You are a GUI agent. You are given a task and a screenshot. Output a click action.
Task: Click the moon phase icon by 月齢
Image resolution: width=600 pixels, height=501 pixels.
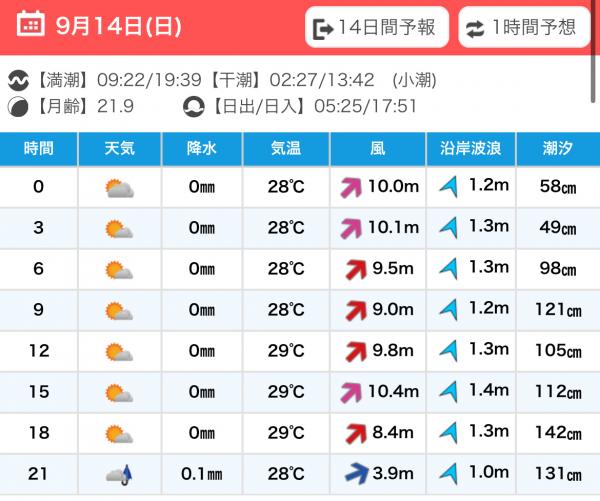point(18,105)
